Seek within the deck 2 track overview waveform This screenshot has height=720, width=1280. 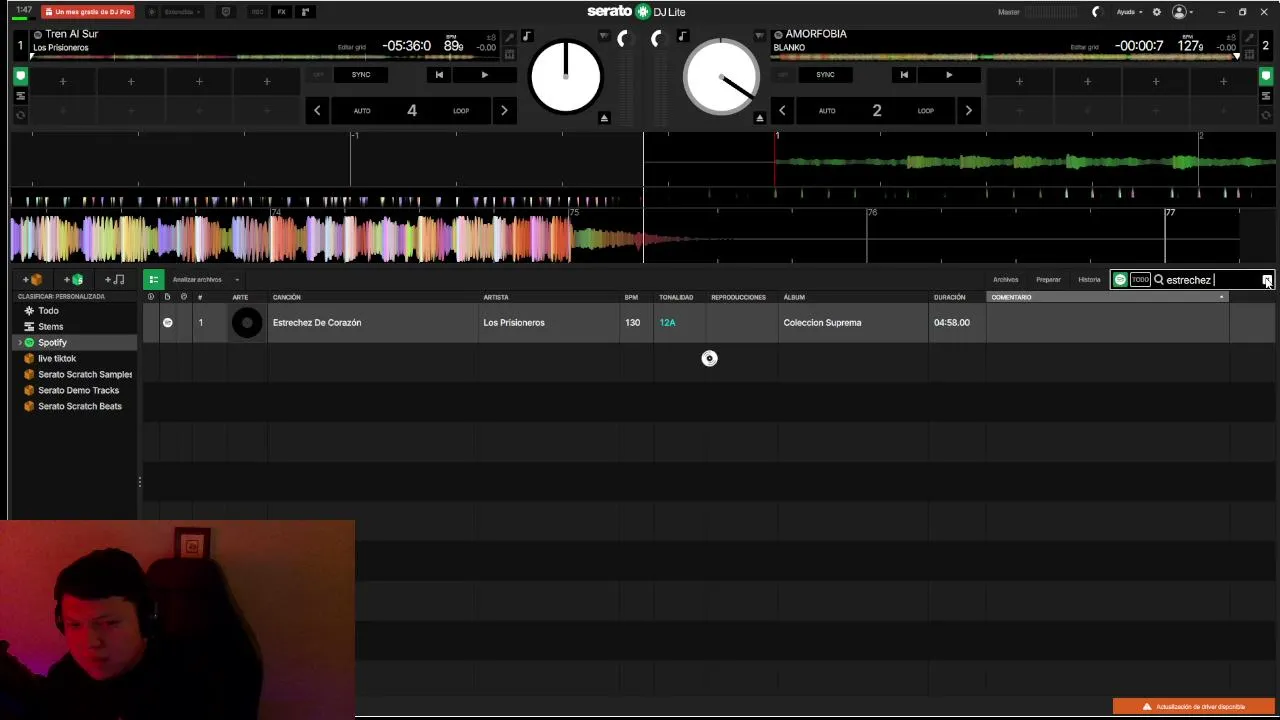(1005, 57)
